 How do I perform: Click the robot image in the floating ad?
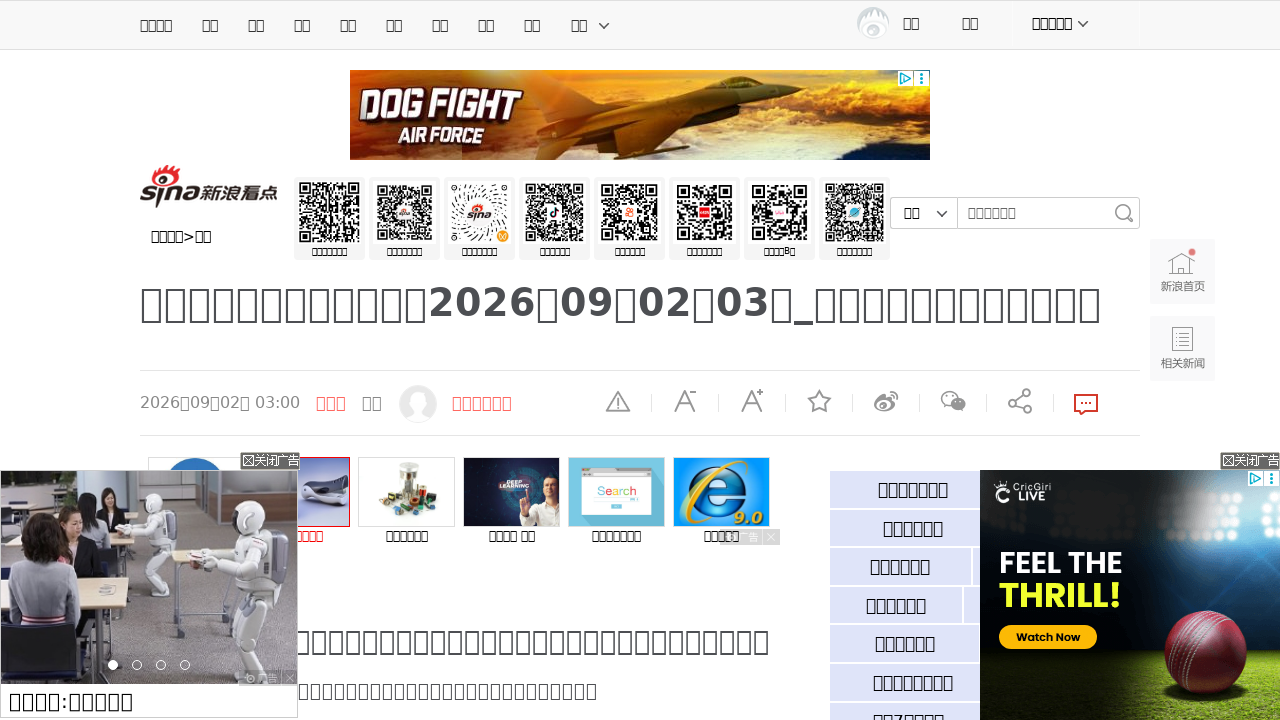[149, 577]
